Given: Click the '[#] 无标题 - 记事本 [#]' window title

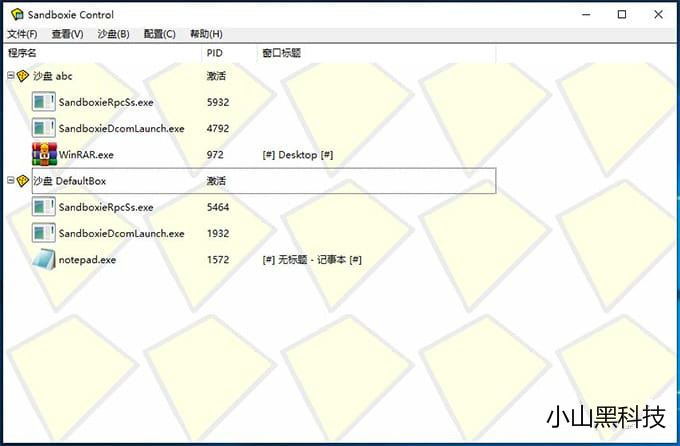Looking at the screenshot, I should point(312,260).
